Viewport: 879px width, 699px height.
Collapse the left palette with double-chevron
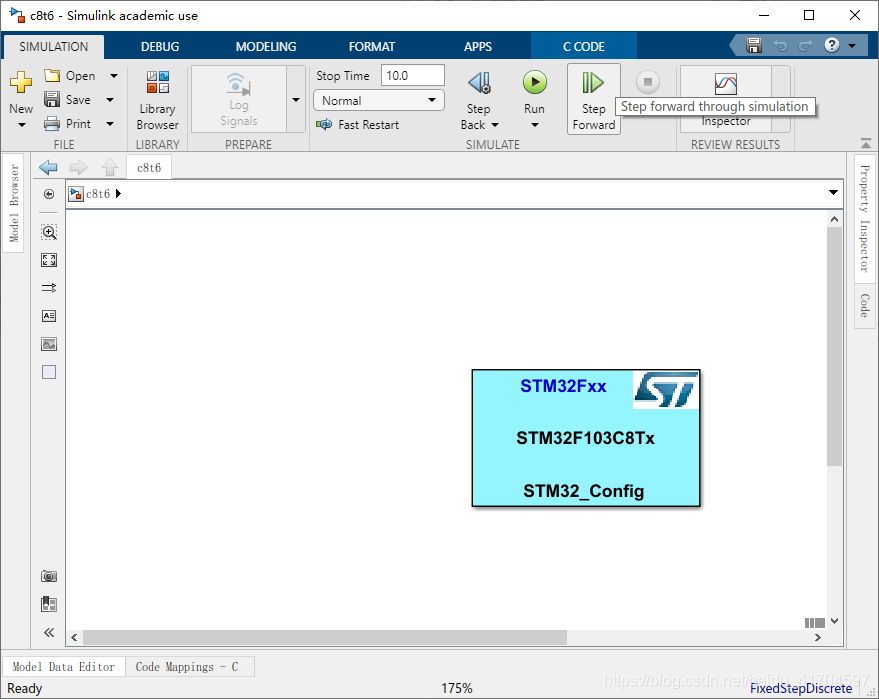[x=49, y=632]
